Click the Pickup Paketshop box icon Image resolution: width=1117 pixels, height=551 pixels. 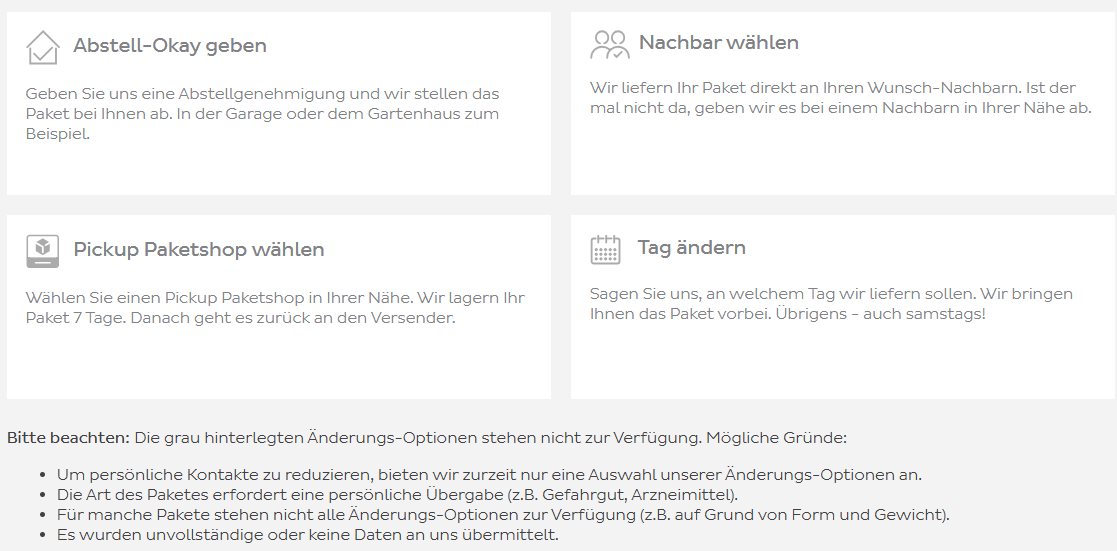click(x=42, y=250)
